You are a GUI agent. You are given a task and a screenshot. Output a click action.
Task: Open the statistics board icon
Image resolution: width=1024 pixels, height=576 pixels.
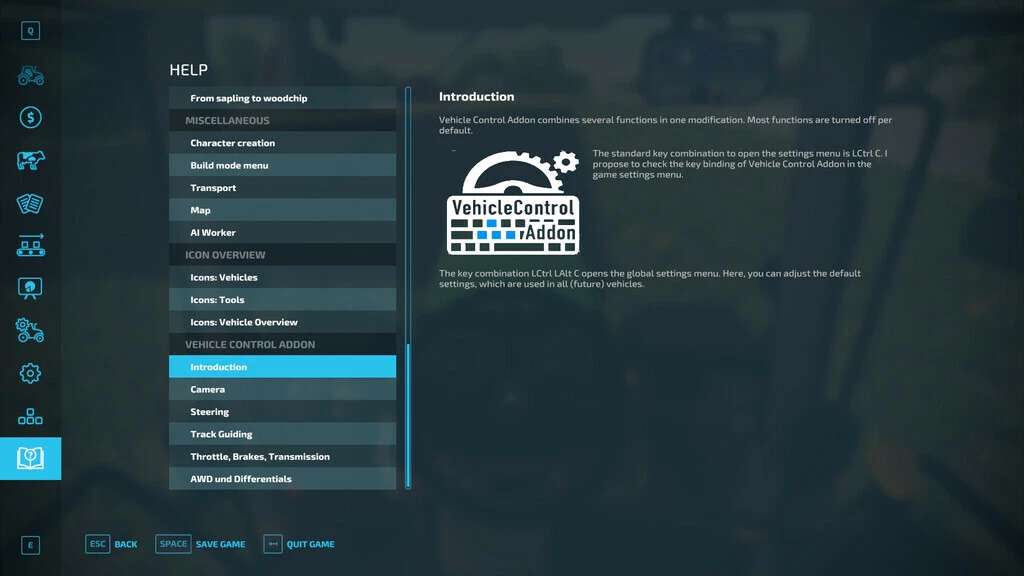30,288
